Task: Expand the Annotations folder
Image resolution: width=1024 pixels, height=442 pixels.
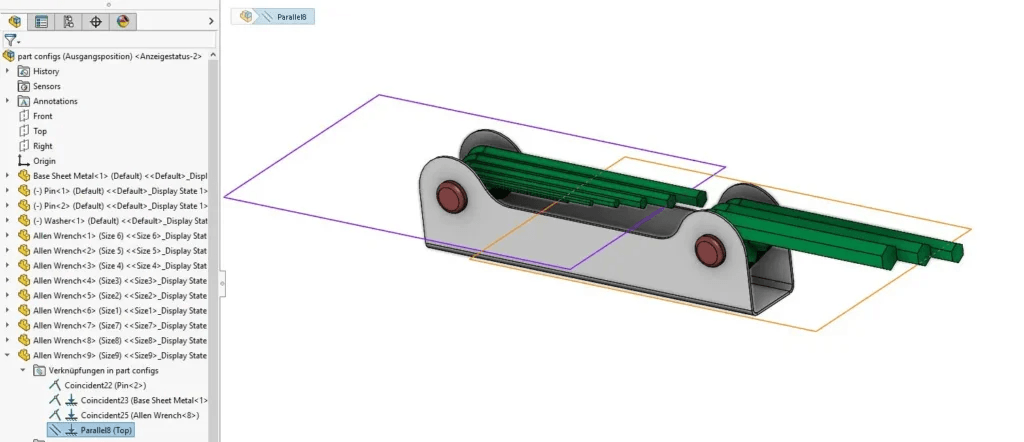Action: point(8,101)
